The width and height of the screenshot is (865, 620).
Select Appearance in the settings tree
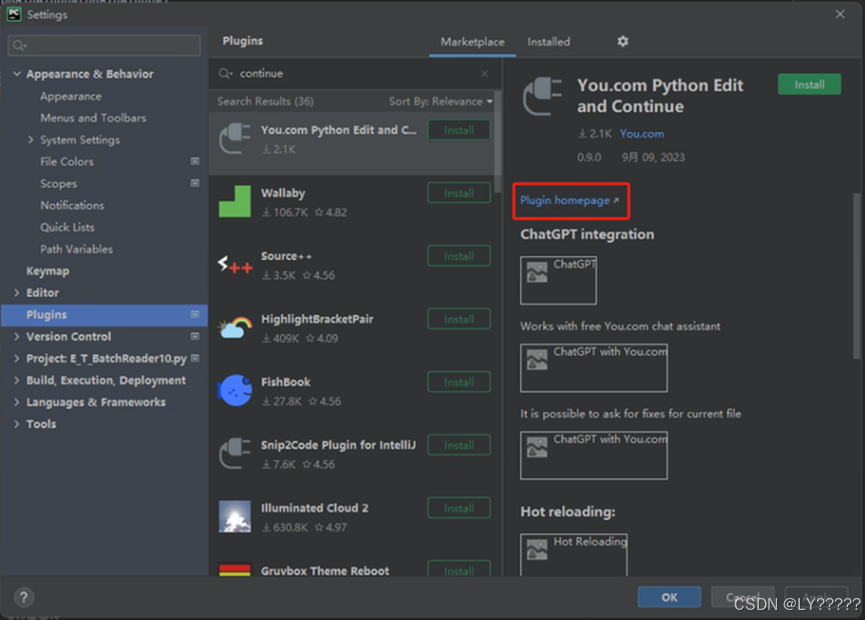pyautogui.click(x=71, y=96)
